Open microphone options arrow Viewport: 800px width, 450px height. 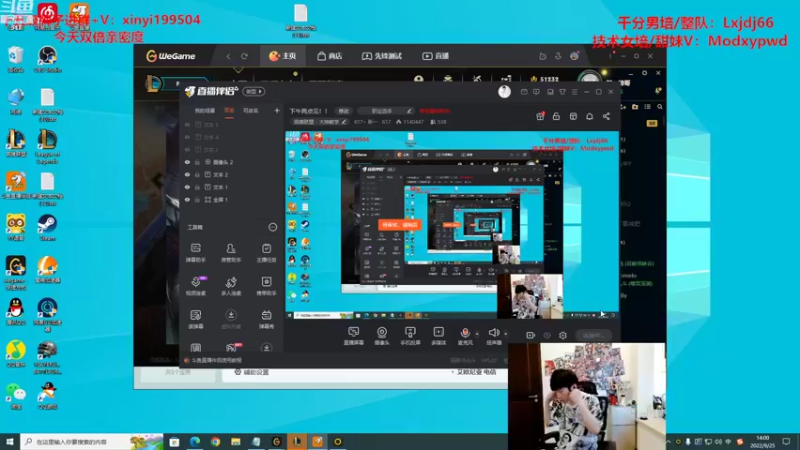(477, 334)
